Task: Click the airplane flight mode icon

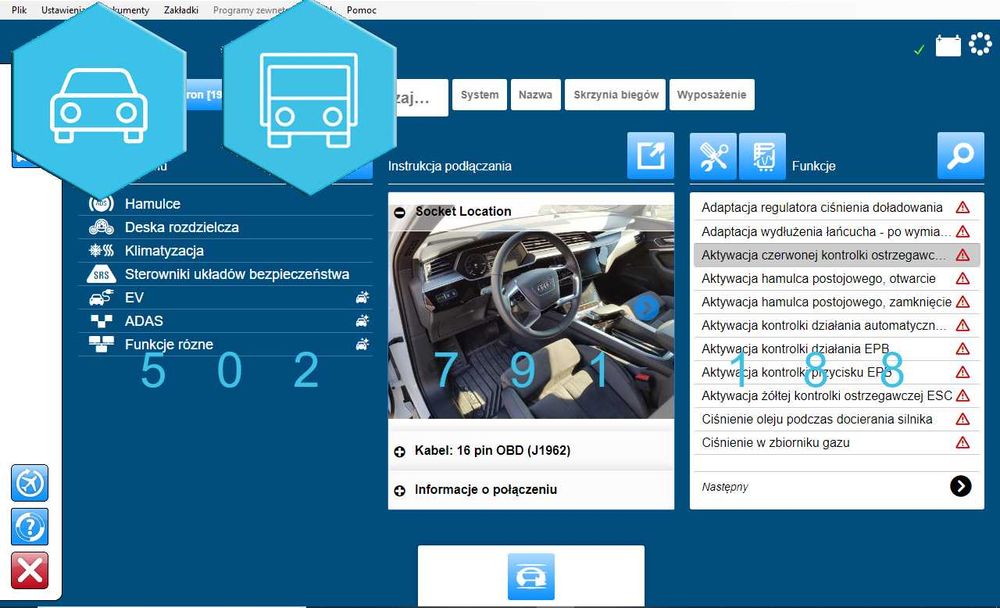Action: (29, 483)
